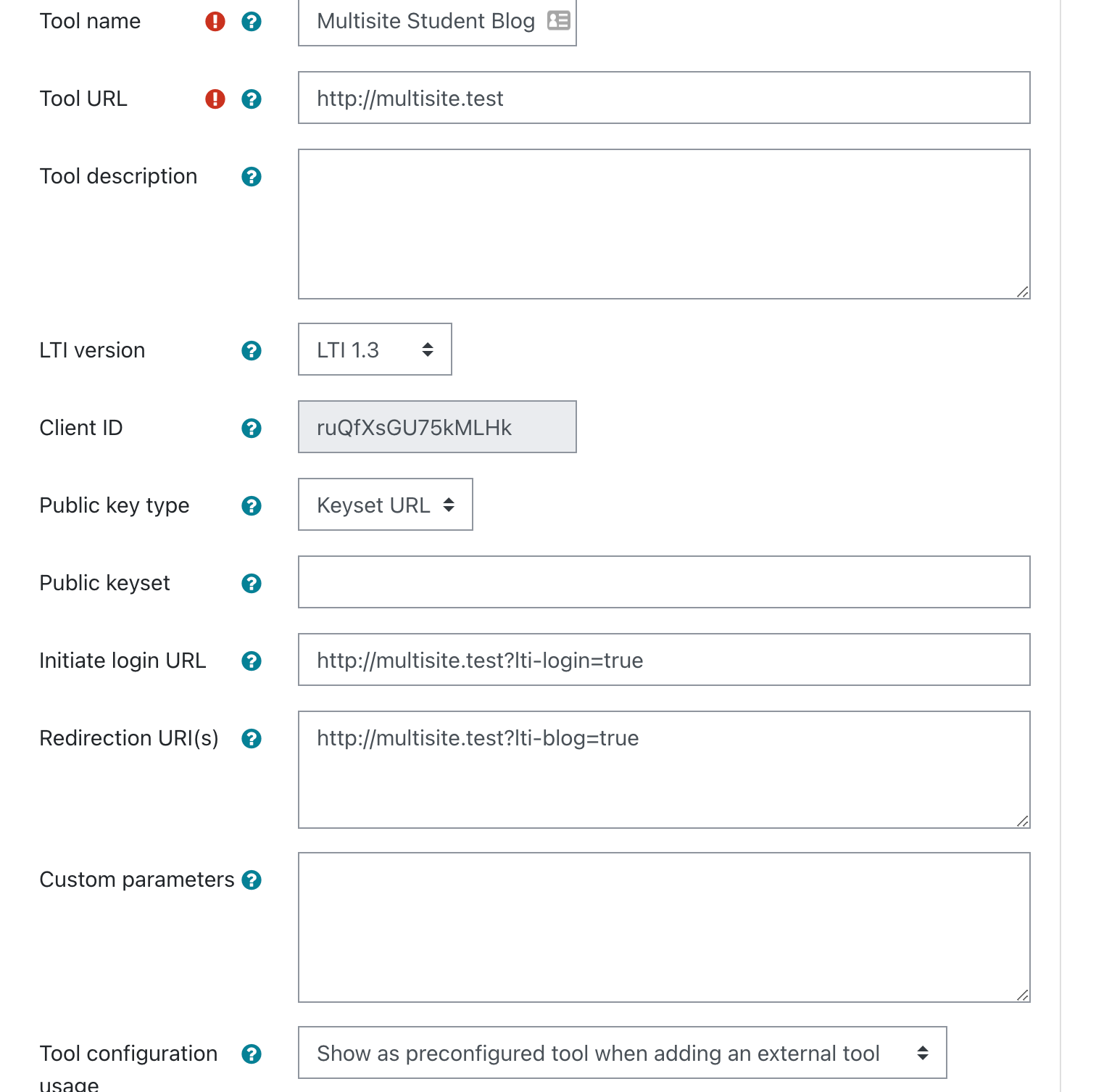
Task: Click into the Redirection URI(s) textarea
Action: click(x=664, y=770)
